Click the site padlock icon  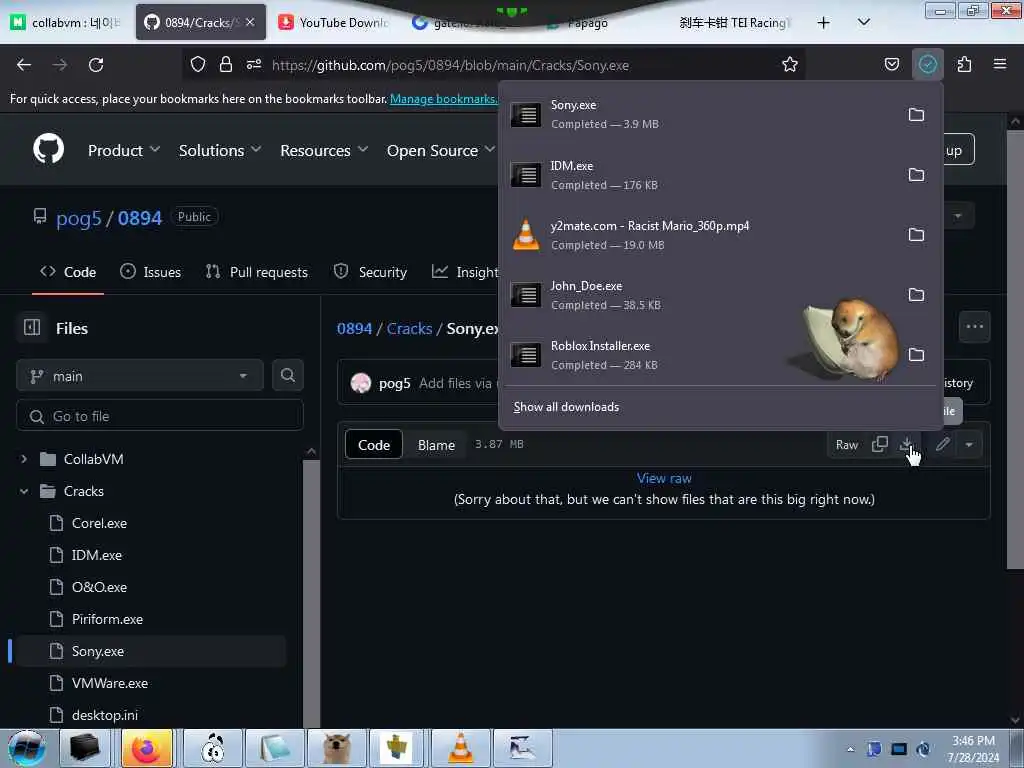[x=225, y=65]
